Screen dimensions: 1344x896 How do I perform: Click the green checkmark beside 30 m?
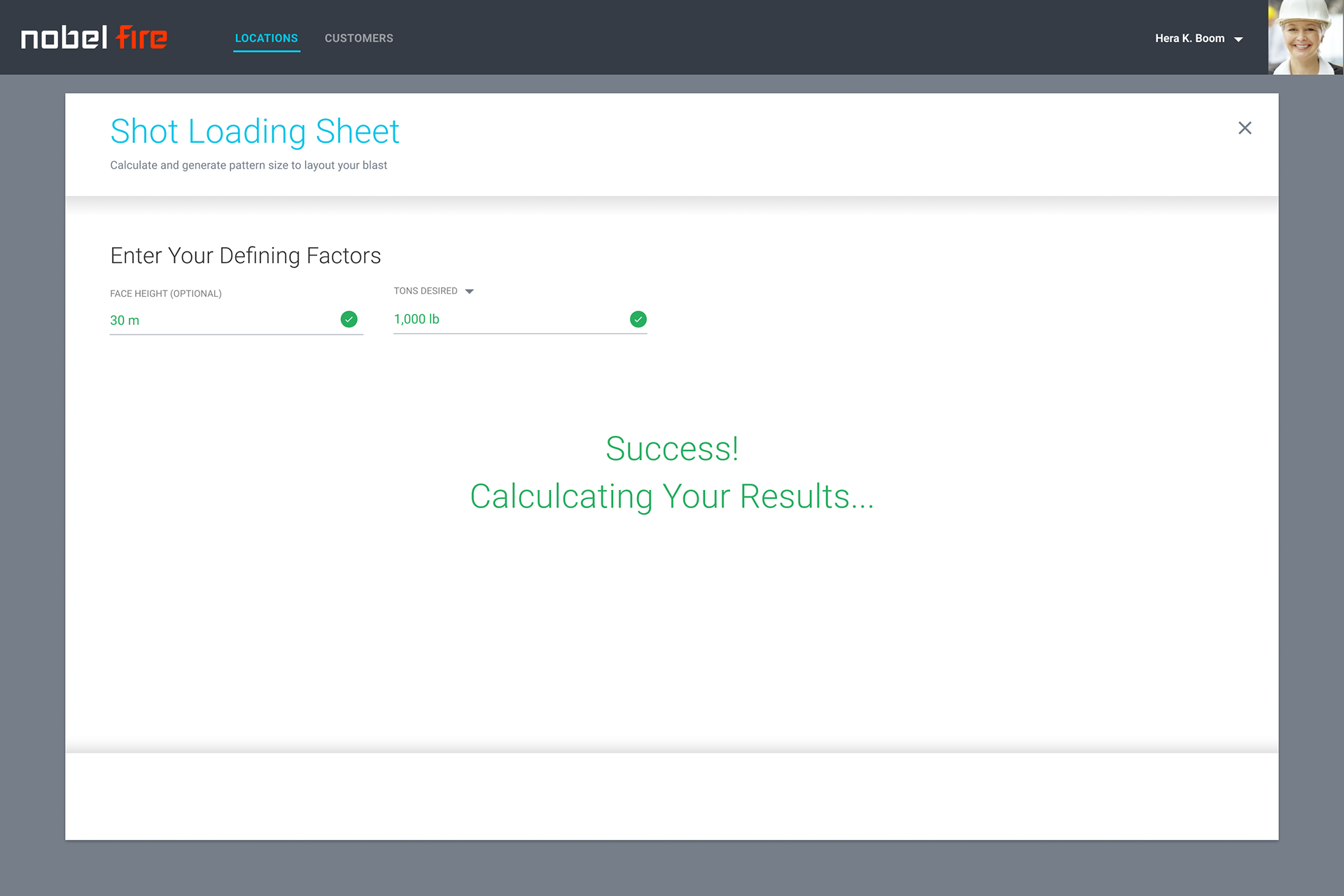[349, 319]
